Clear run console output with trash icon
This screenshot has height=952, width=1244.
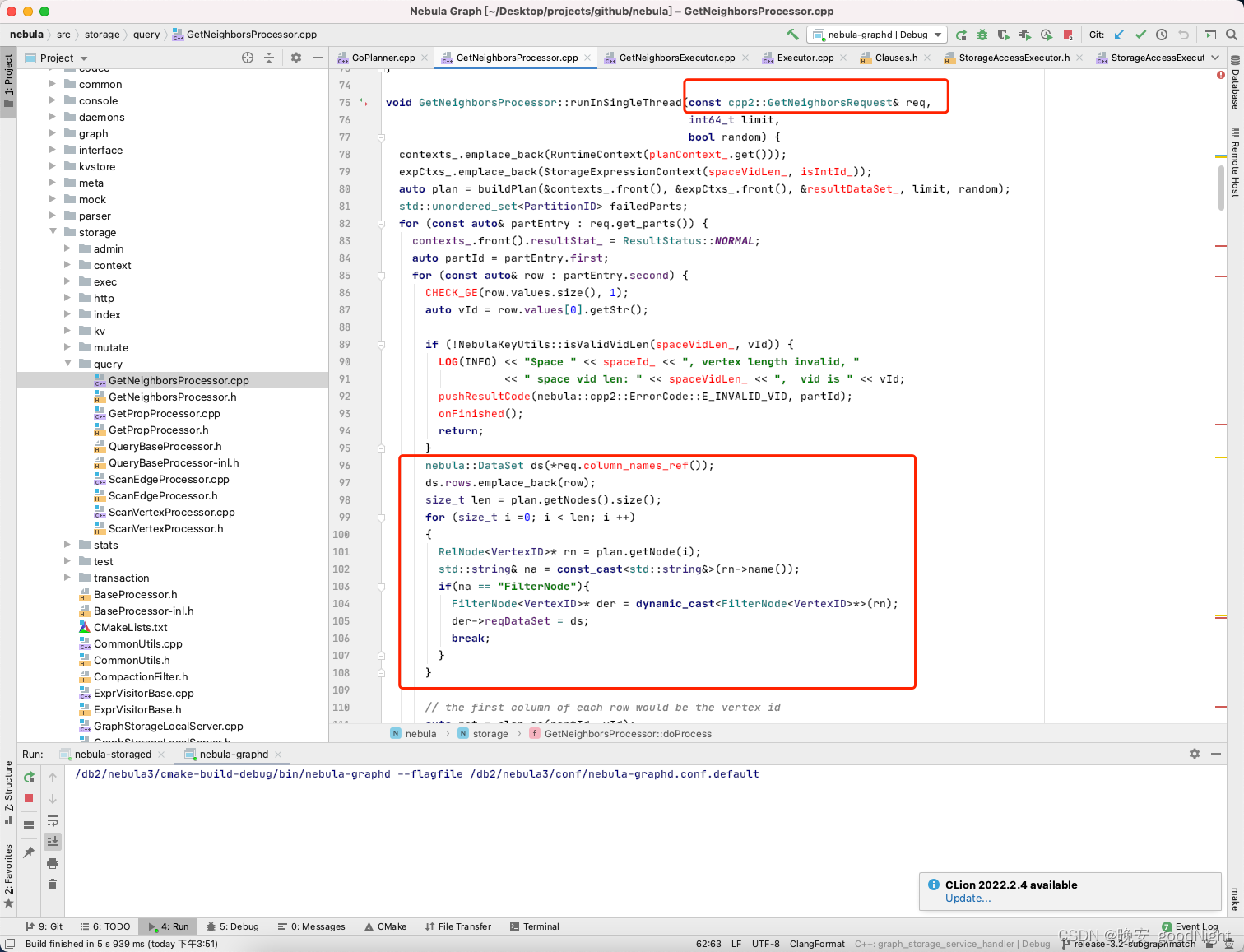53,884
